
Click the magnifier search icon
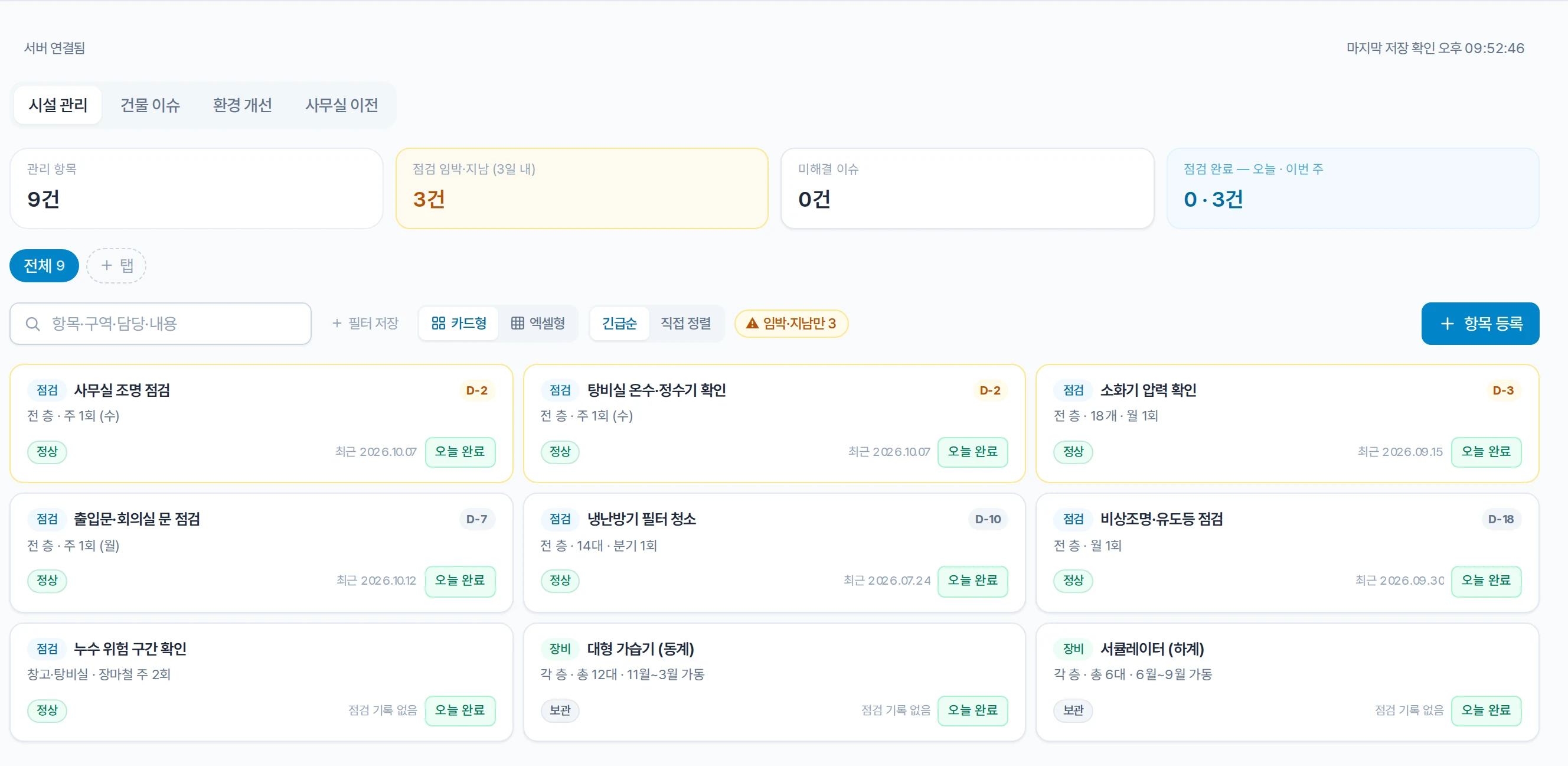(x=33, y=324)
